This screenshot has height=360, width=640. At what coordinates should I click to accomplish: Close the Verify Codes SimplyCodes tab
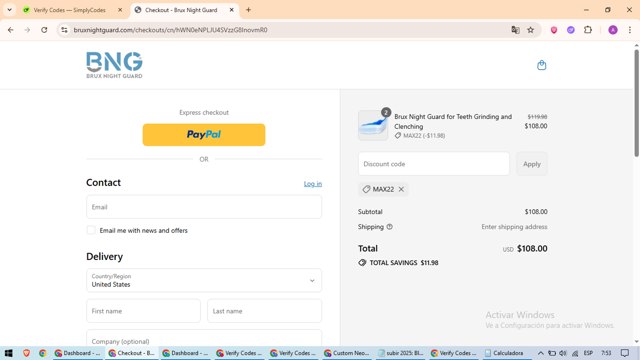point(120,10)
